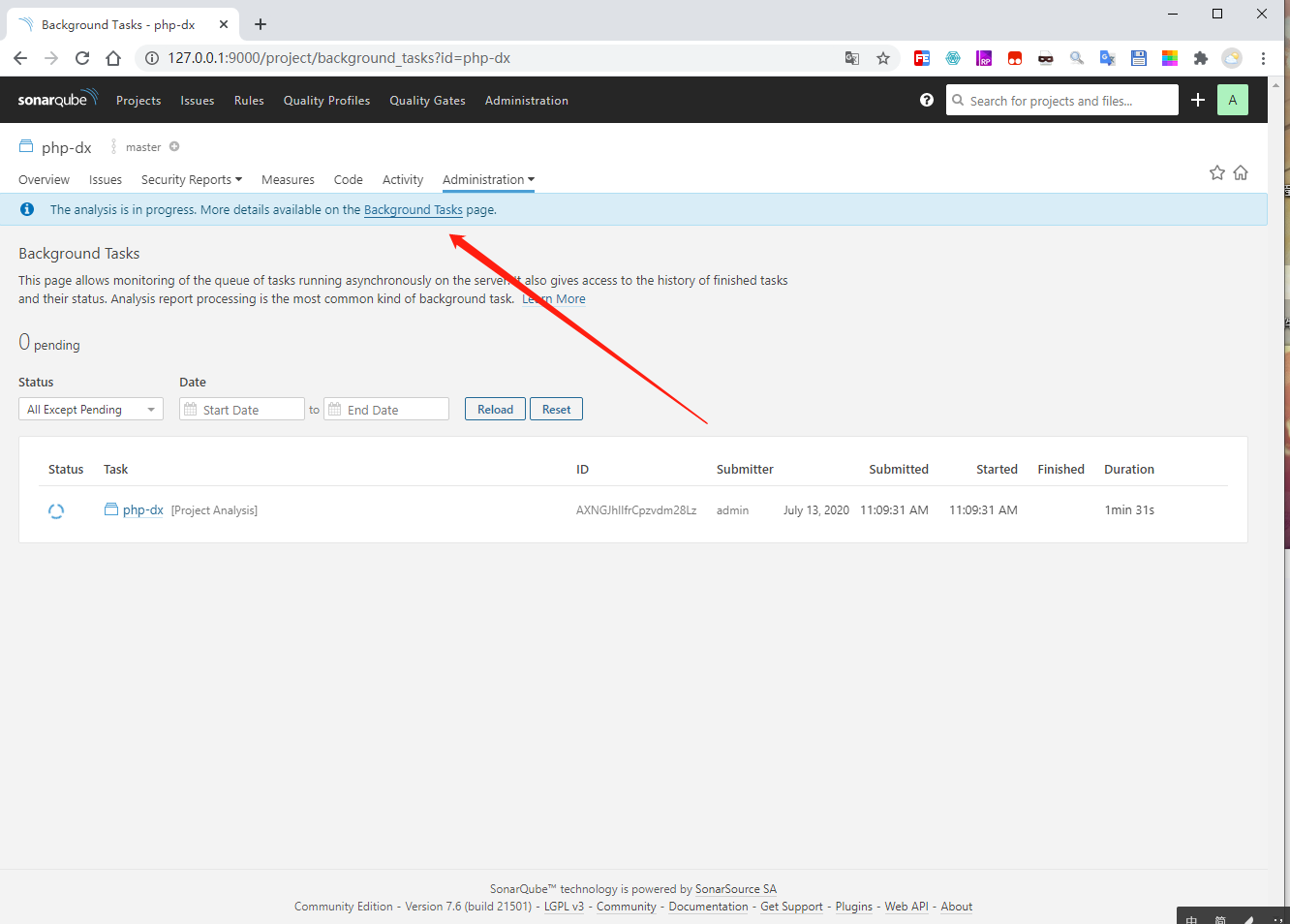This screenshot has height=924, width=1290.
Task: Open the Chrome three-dot menu
Action: (x=1263, y=58)
